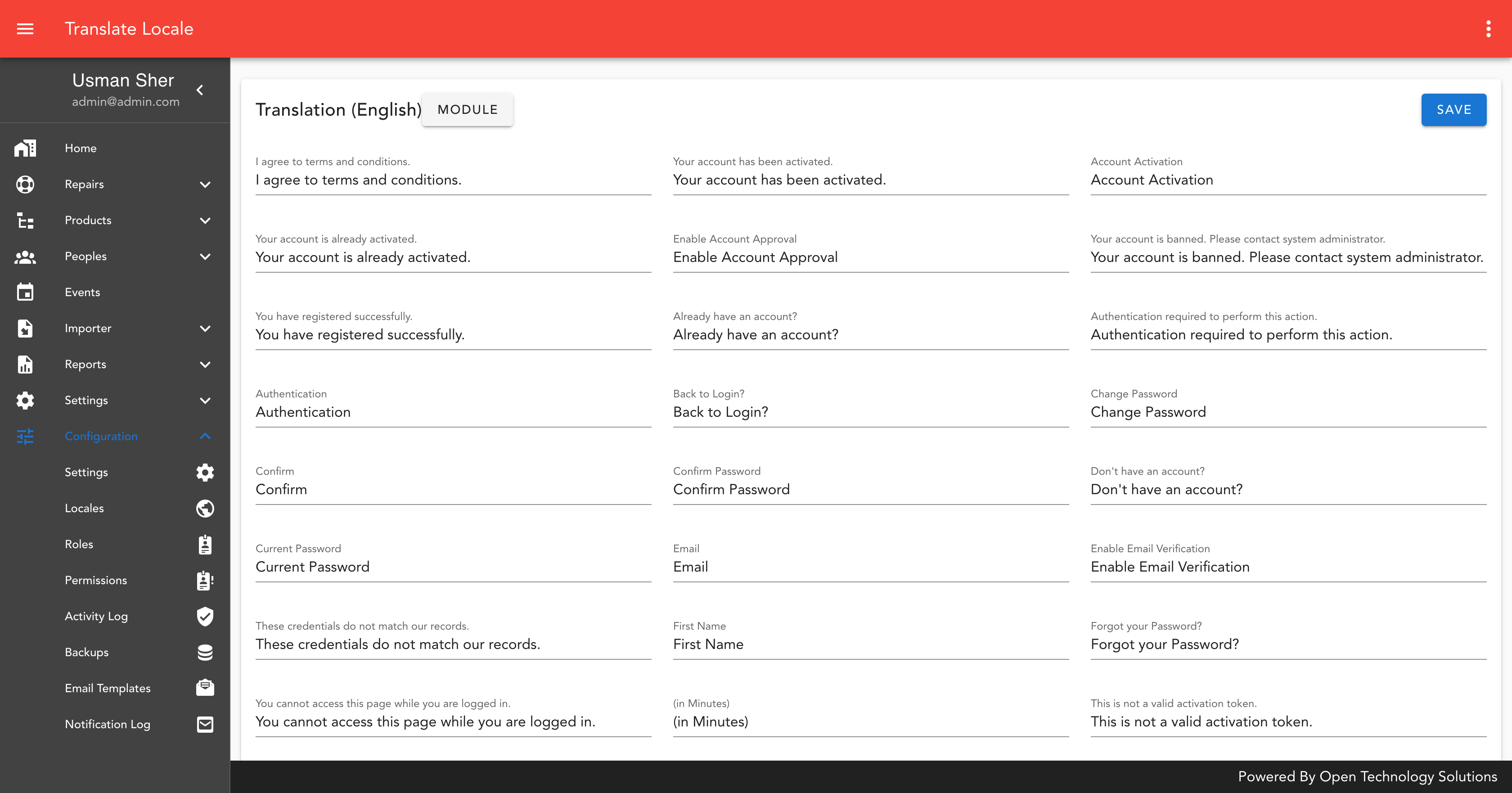Click the Roles badge icon
The height and width of the screenshot is (793, 1512).
(x=205, y=544)
